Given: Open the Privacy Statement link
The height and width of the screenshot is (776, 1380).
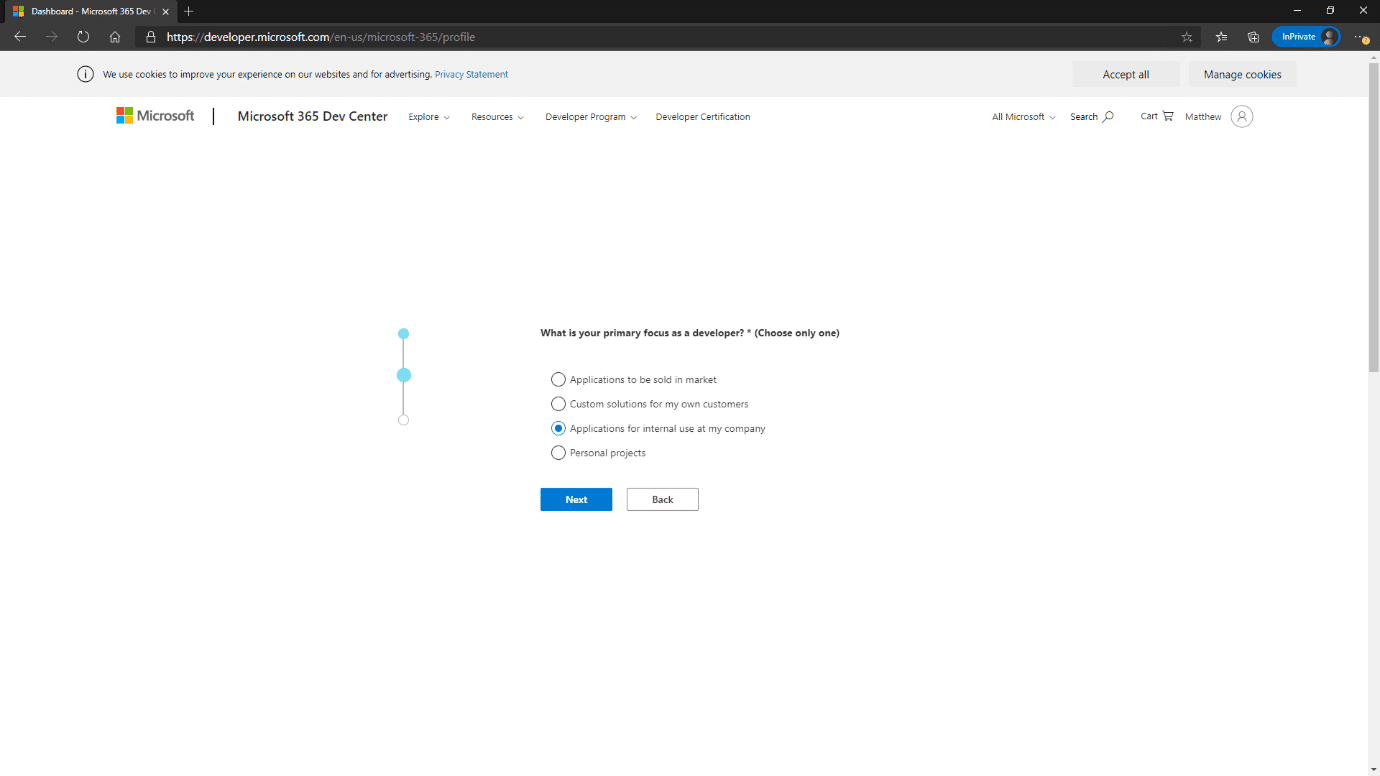Looking at the screenshot, I should pyautogui.click(x=471, y=75).
